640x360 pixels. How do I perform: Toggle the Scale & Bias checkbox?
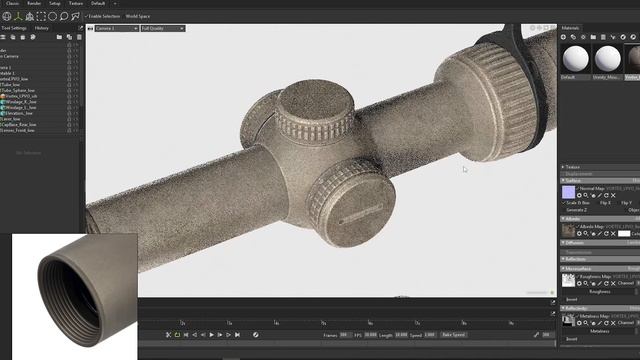pos(564,202)
